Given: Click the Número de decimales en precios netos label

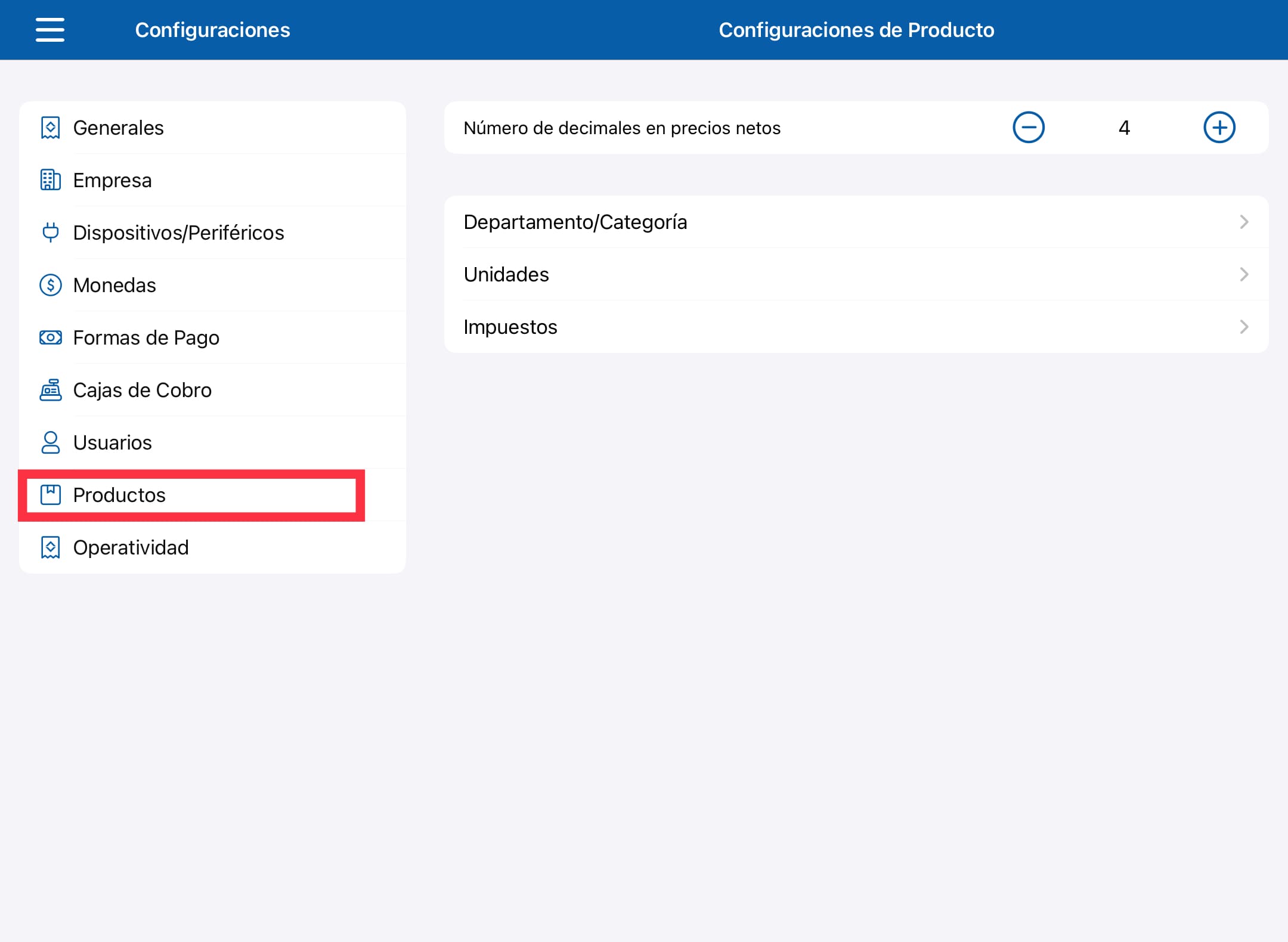Looking at the screenshot, I should [x=622, y=128].
